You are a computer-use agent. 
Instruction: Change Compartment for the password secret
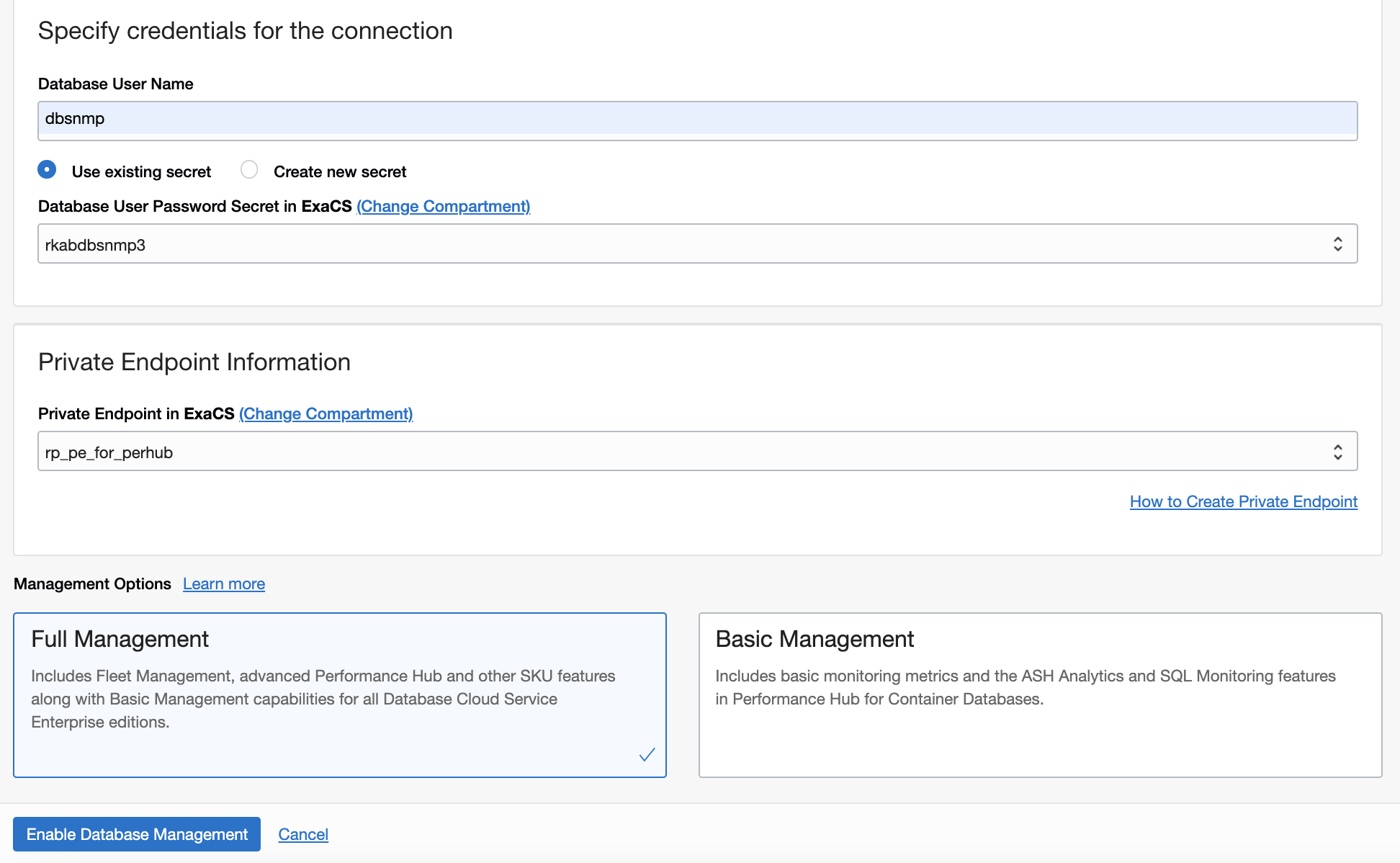tap(443, 206)
